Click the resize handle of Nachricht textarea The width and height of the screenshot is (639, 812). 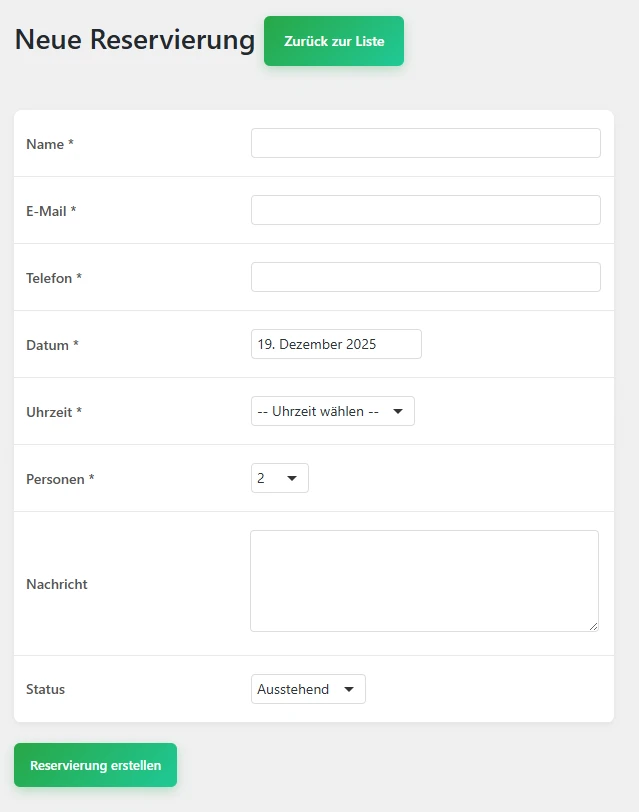click(593, 626)
